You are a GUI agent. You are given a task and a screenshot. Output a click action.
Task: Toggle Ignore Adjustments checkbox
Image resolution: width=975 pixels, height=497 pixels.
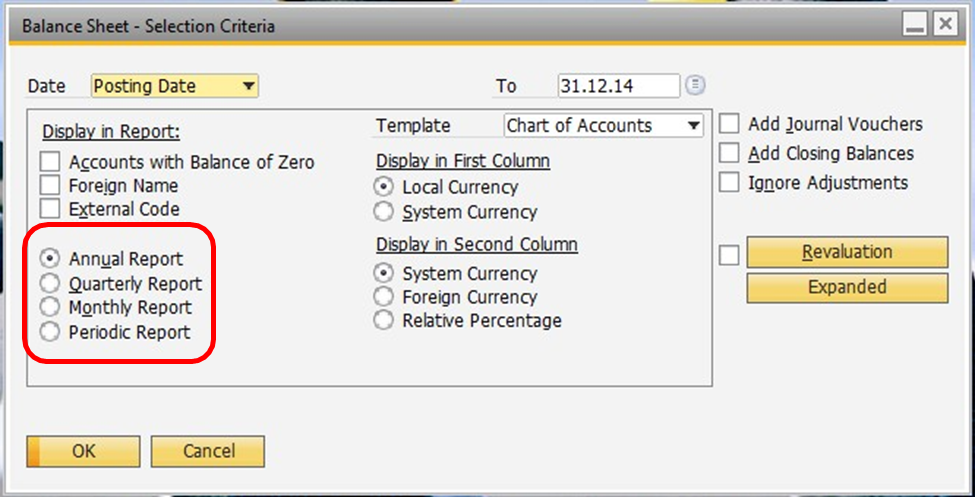[x=730, y=183]
